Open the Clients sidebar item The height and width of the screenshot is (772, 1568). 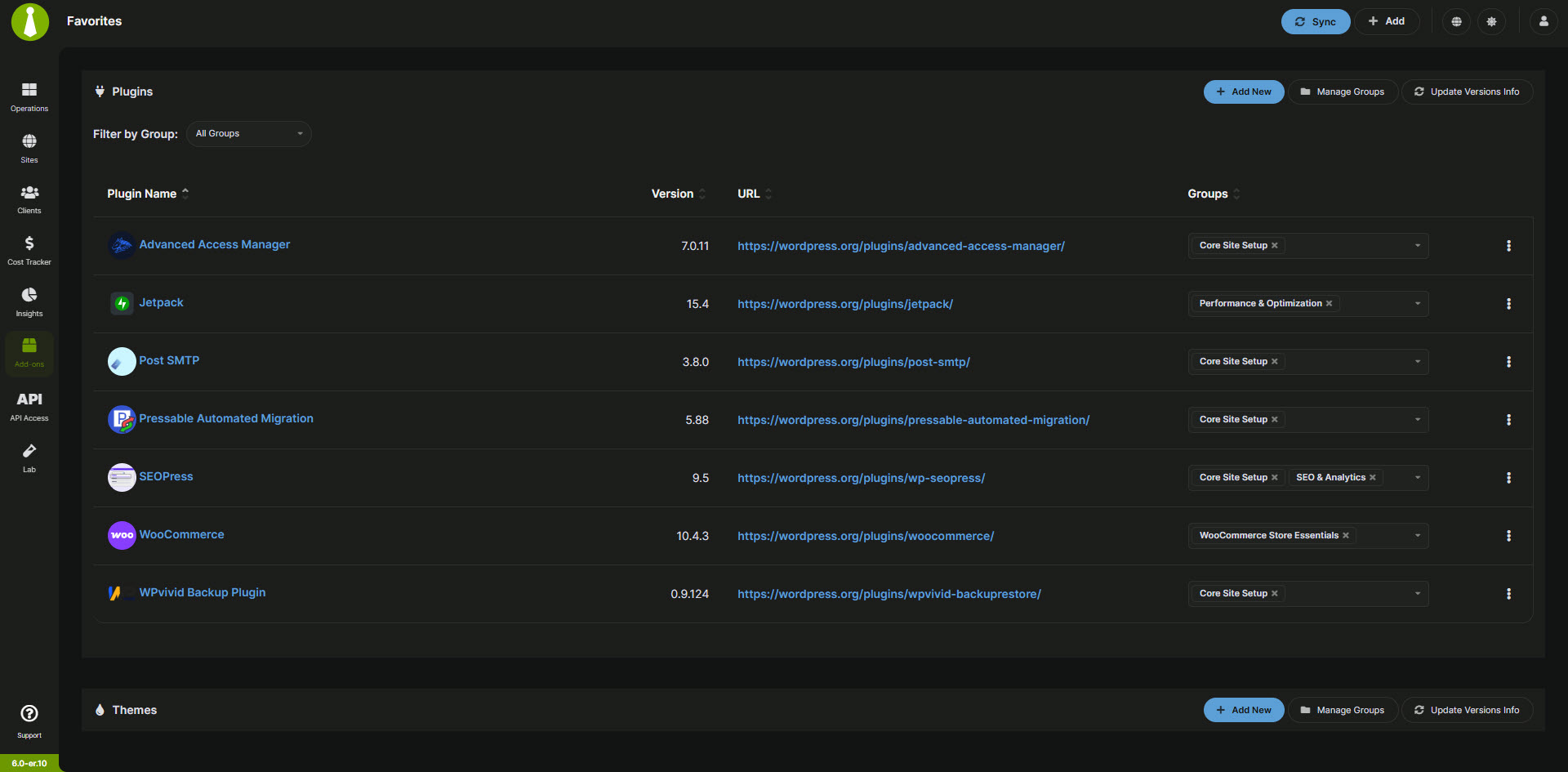pos(29,199)
